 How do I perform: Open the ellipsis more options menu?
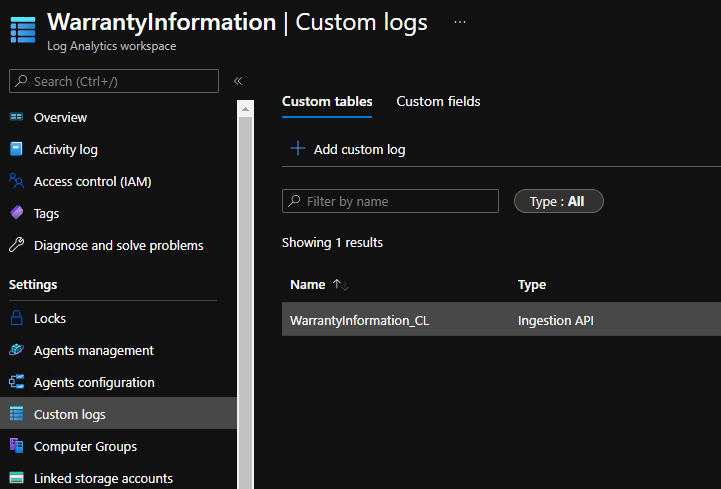point(460,21)
